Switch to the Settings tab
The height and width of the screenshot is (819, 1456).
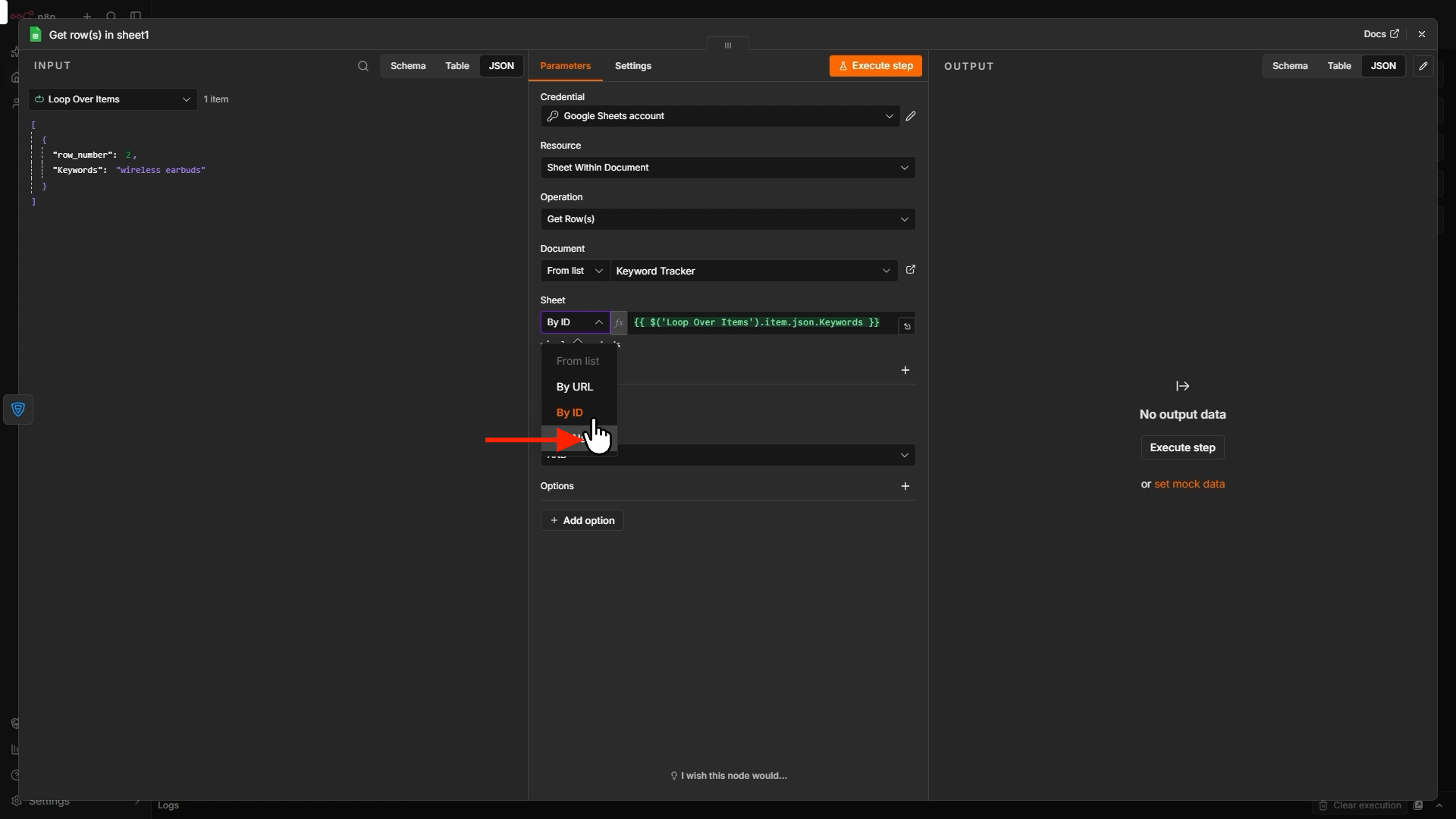[633, 66]
